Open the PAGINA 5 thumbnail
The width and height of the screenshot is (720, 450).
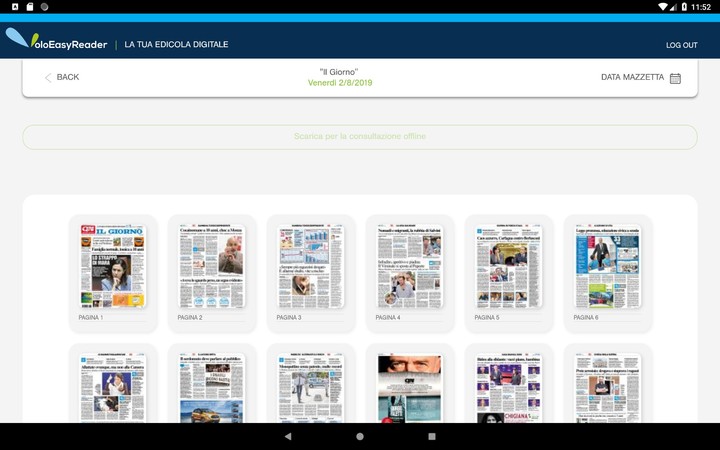click(x=509, y=266)
